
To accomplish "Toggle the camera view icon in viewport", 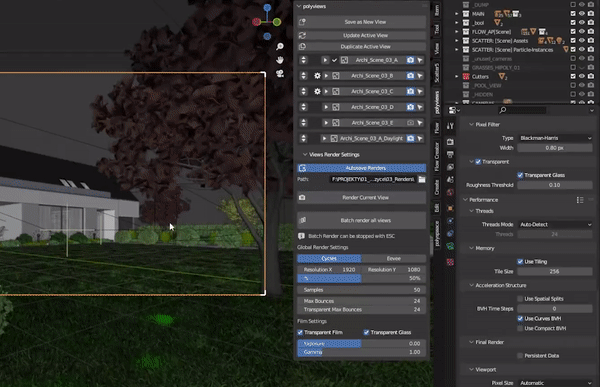I will coord(280,73).
